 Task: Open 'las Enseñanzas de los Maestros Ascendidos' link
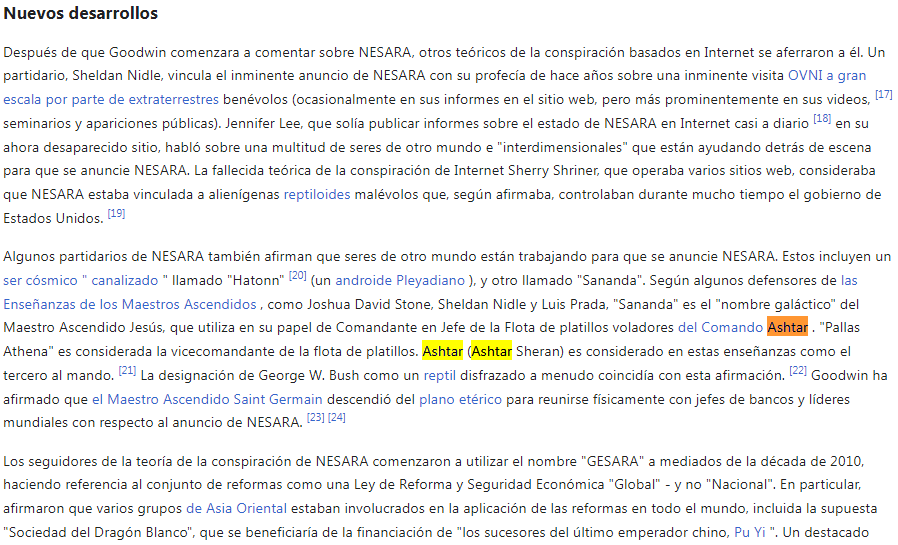[129, 305]
